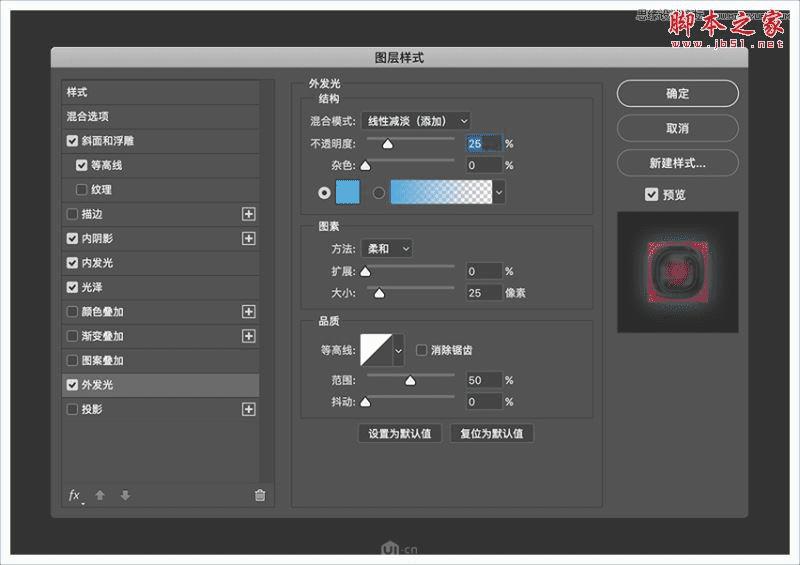800x565 pixels.
Task: Open the blue glow color swatch
Action: click(x=347, y=192)
